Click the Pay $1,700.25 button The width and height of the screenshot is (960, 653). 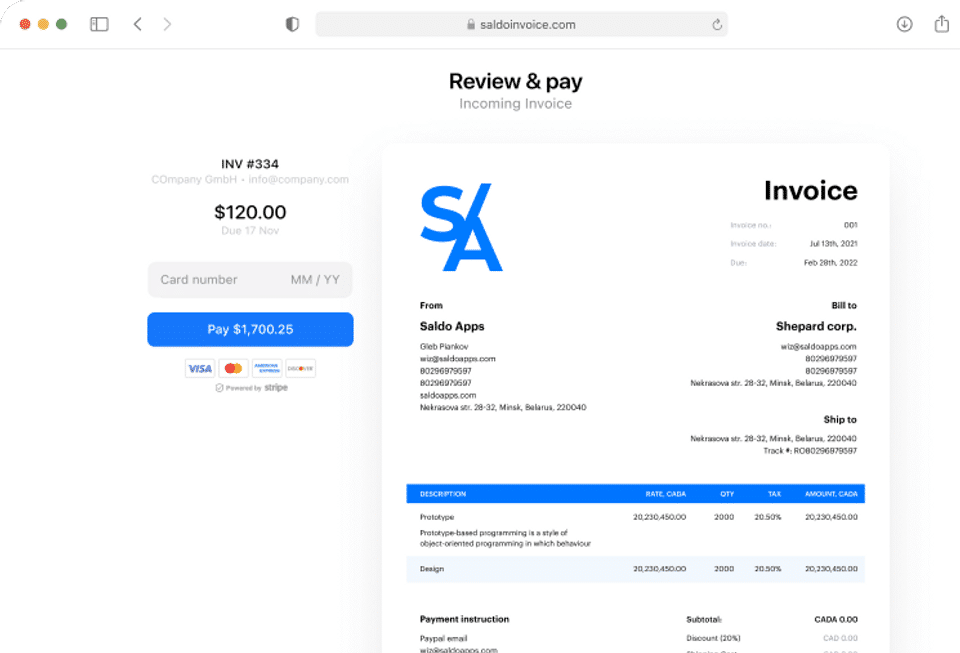(x=250, y=329)
